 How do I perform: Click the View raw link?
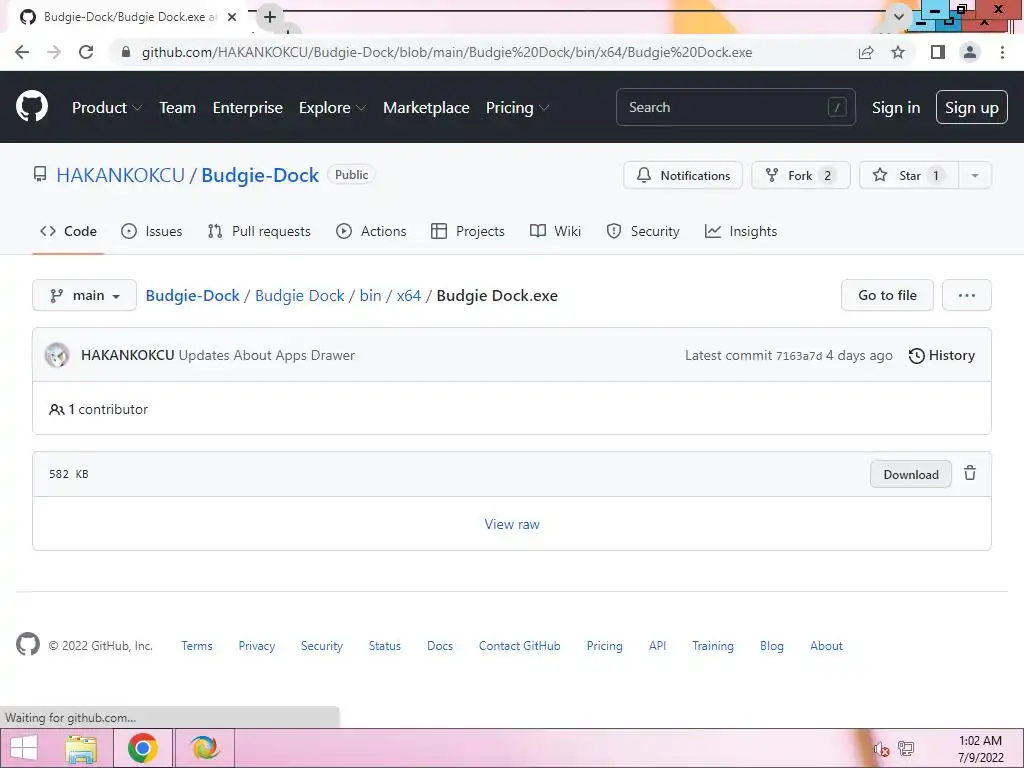[x=512, y=524]
